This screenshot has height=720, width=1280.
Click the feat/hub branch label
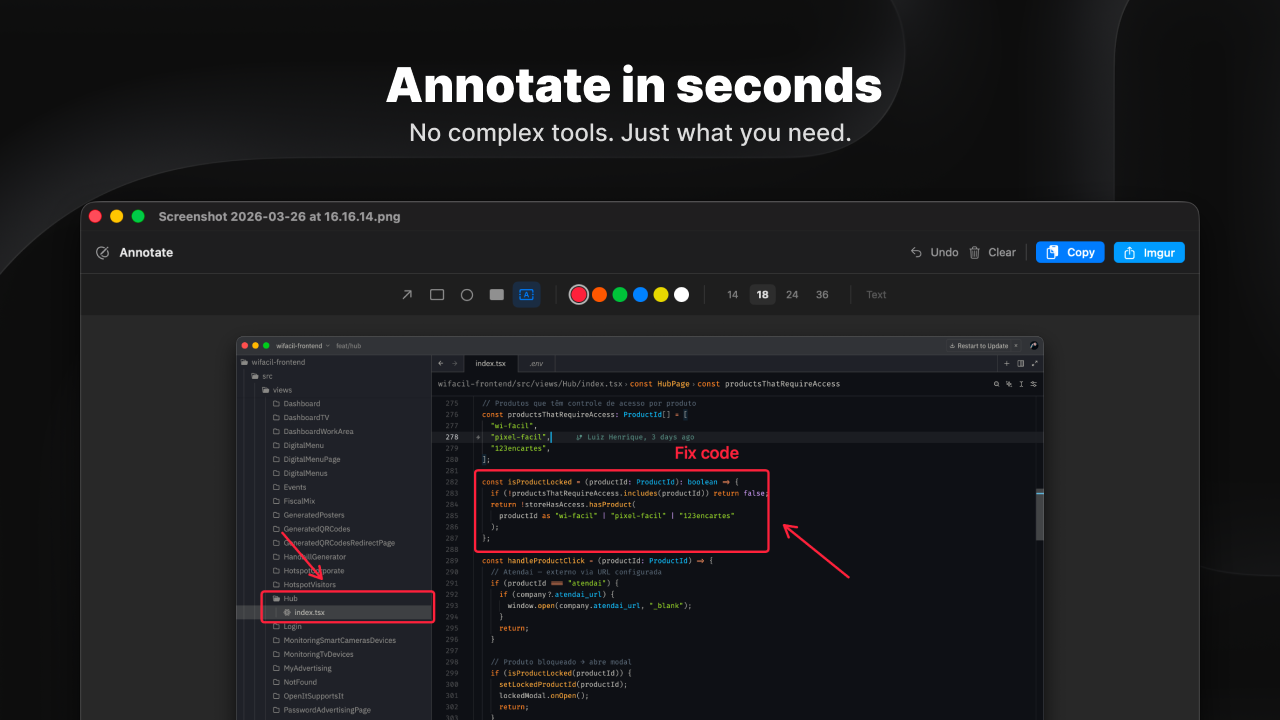tap(349, 345)
